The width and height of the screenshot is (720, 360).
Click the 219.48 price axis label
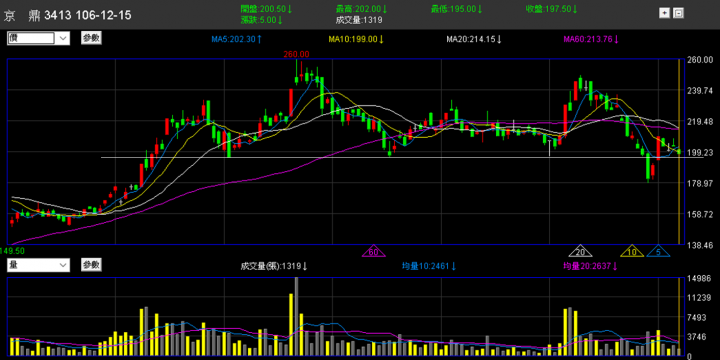pyautogui.click(x=699, y=122)
